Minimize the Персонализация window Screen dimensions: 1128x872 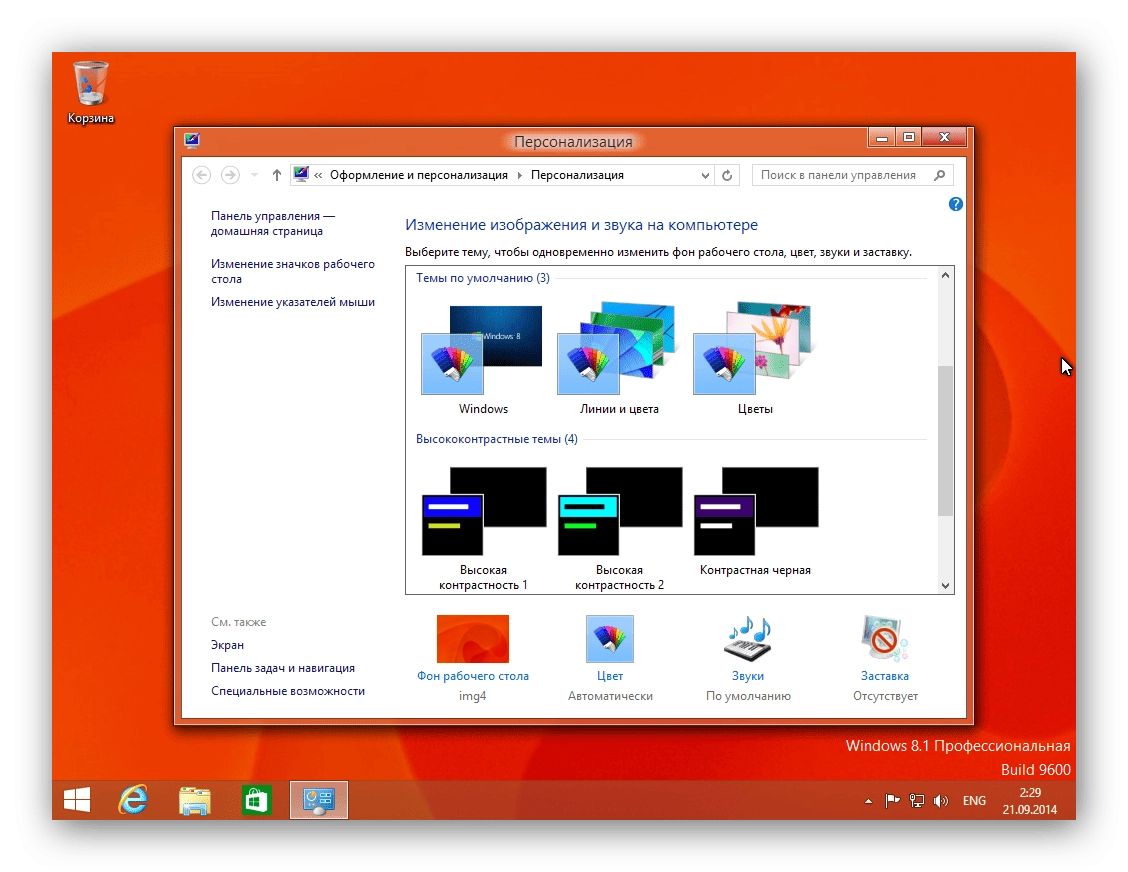[881, 137]
